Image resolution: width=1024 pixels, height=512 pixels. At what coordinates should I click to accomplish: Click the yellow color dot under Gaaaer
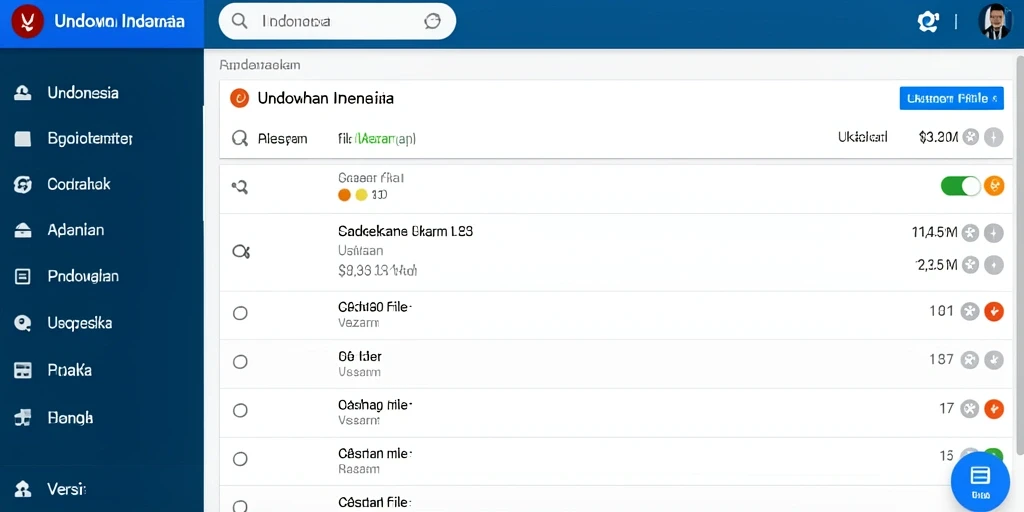pos(361,195)
